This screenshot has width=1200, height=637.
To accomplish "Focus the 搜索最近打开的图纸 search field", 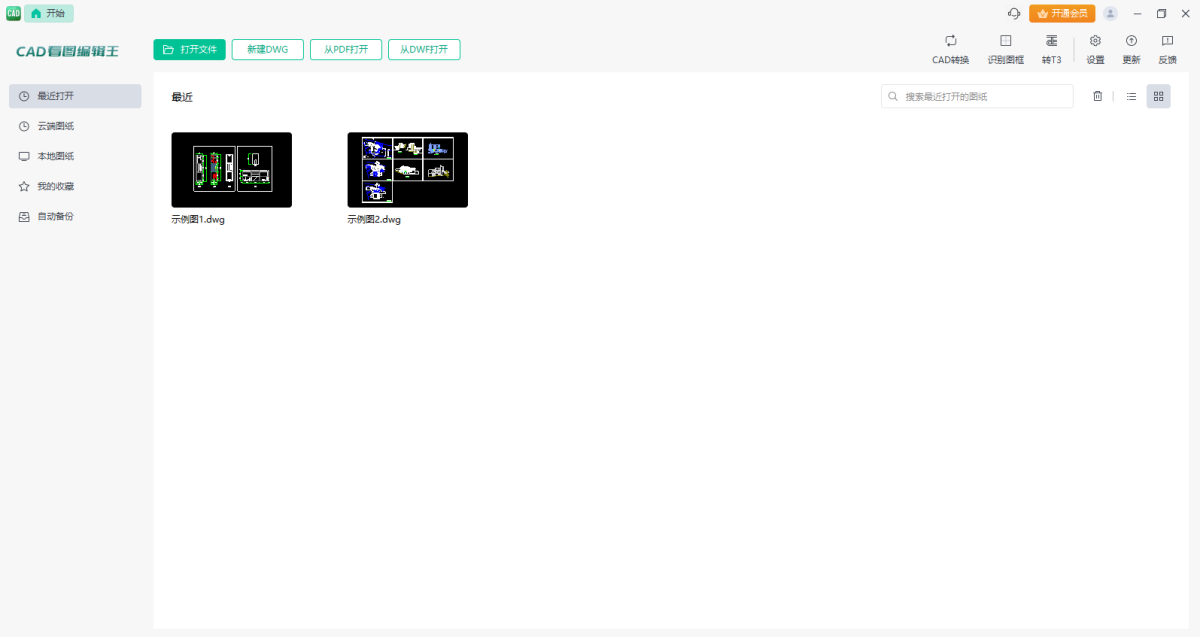I will pyautogui.click(x=977, y=96).
